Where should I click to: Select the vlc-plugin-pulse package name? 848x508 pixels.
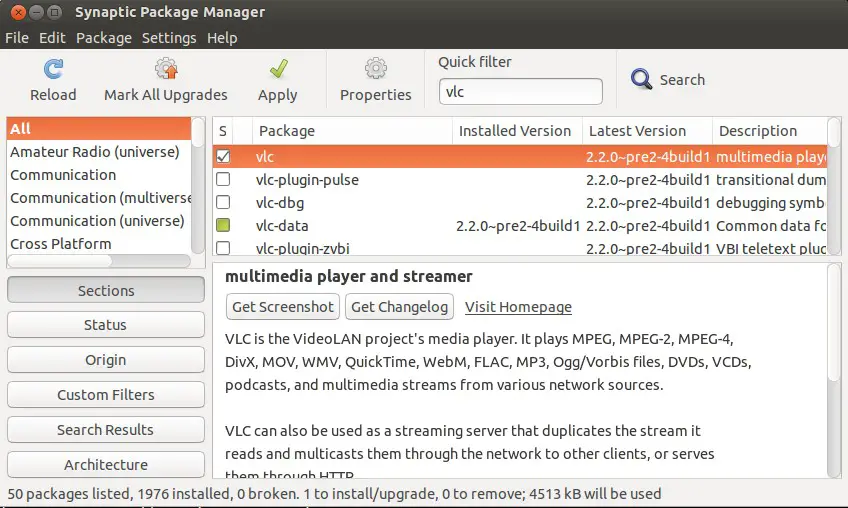tap(307, 180)
